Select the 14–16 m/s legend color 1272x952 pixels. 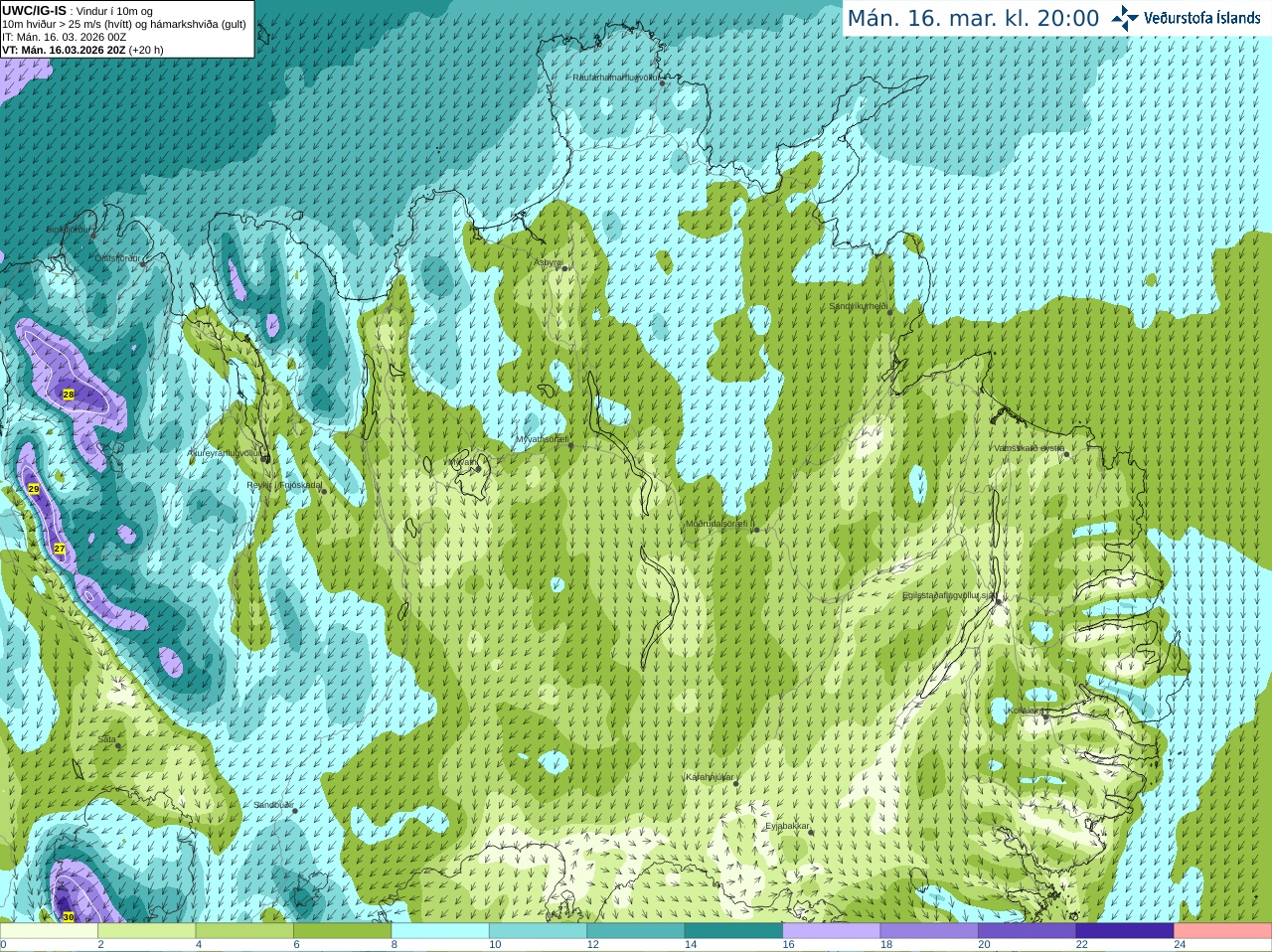coord(734,931)
